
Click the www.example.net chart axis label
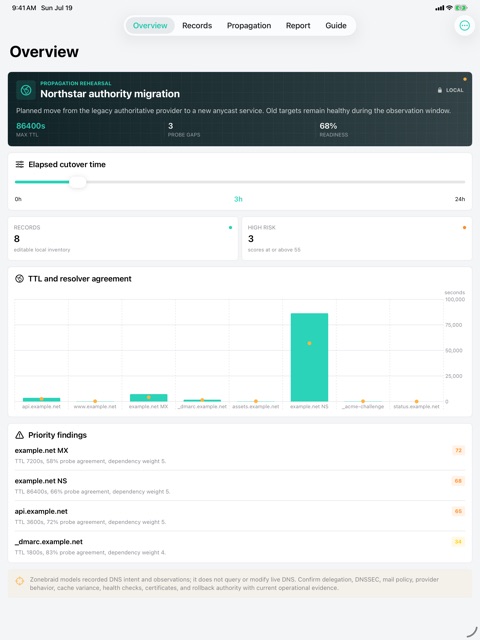(95, 407)
